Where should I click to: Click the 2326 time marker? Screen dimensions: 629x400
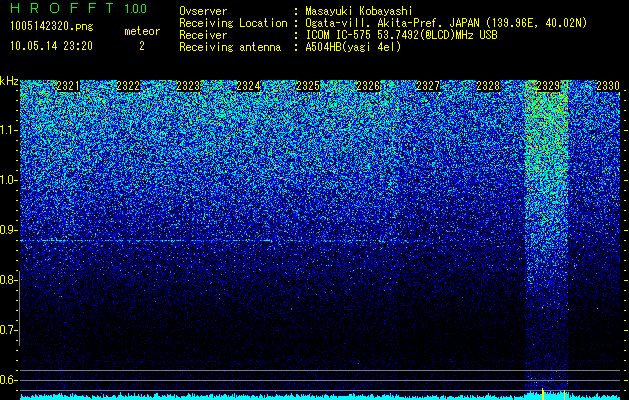(x=368, y=86)
